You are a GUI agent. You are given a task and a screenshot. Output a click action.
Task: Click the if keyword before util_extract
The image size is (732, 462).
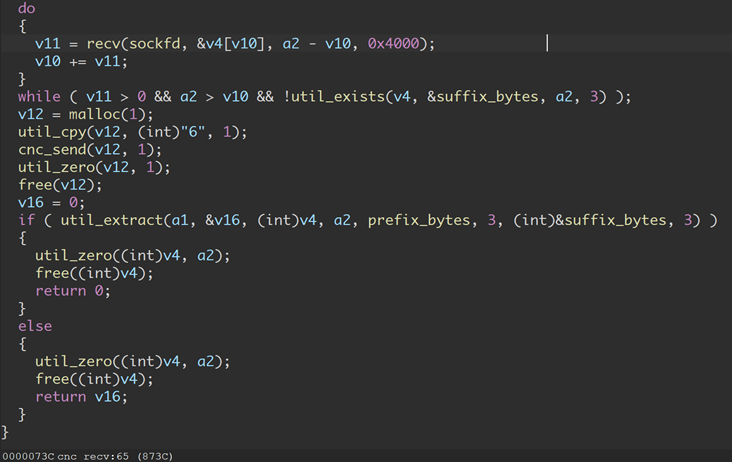27,220
